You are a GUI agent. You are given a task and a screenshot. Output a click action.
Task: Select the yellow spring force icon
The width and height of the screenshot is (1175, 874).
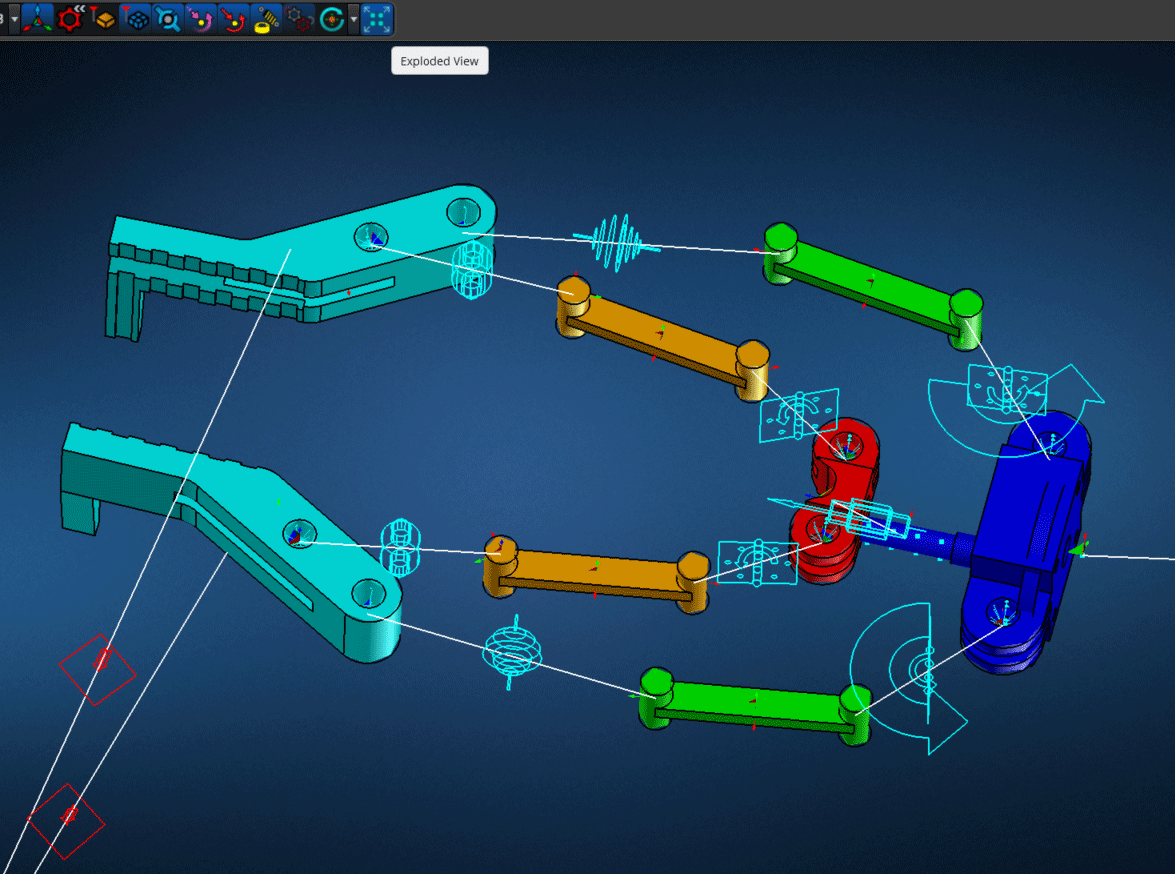[266, 18]
